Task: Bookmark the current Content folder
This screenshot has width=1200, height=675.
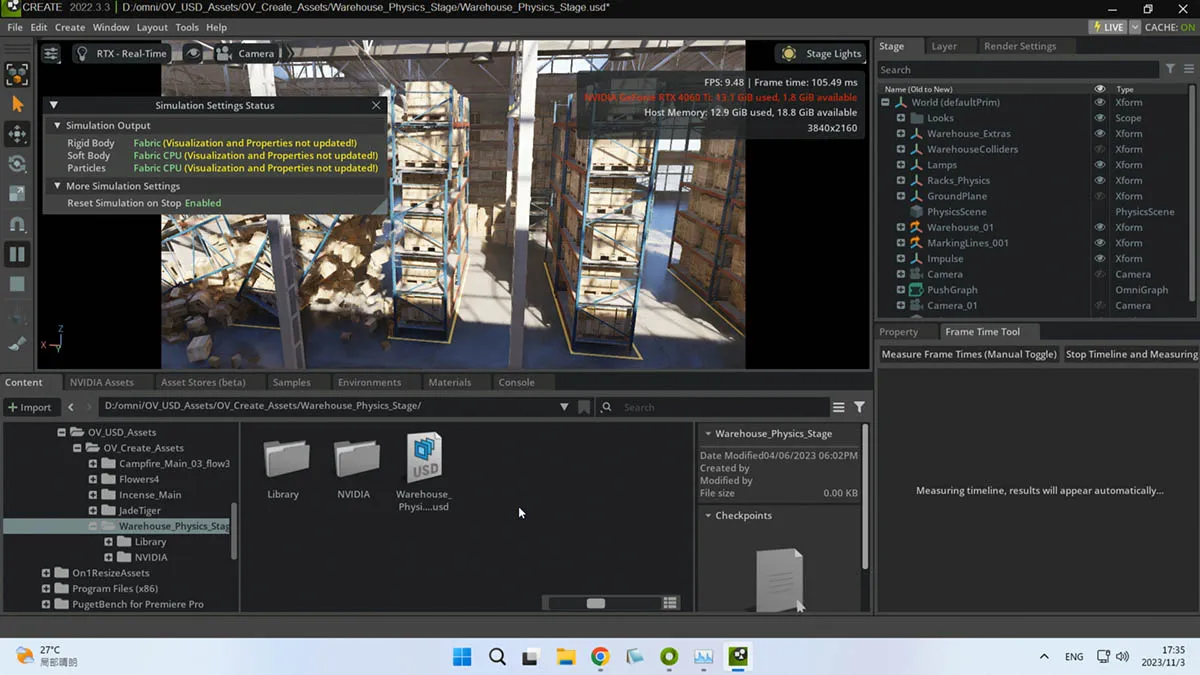Action: click(x=584, y=407)
